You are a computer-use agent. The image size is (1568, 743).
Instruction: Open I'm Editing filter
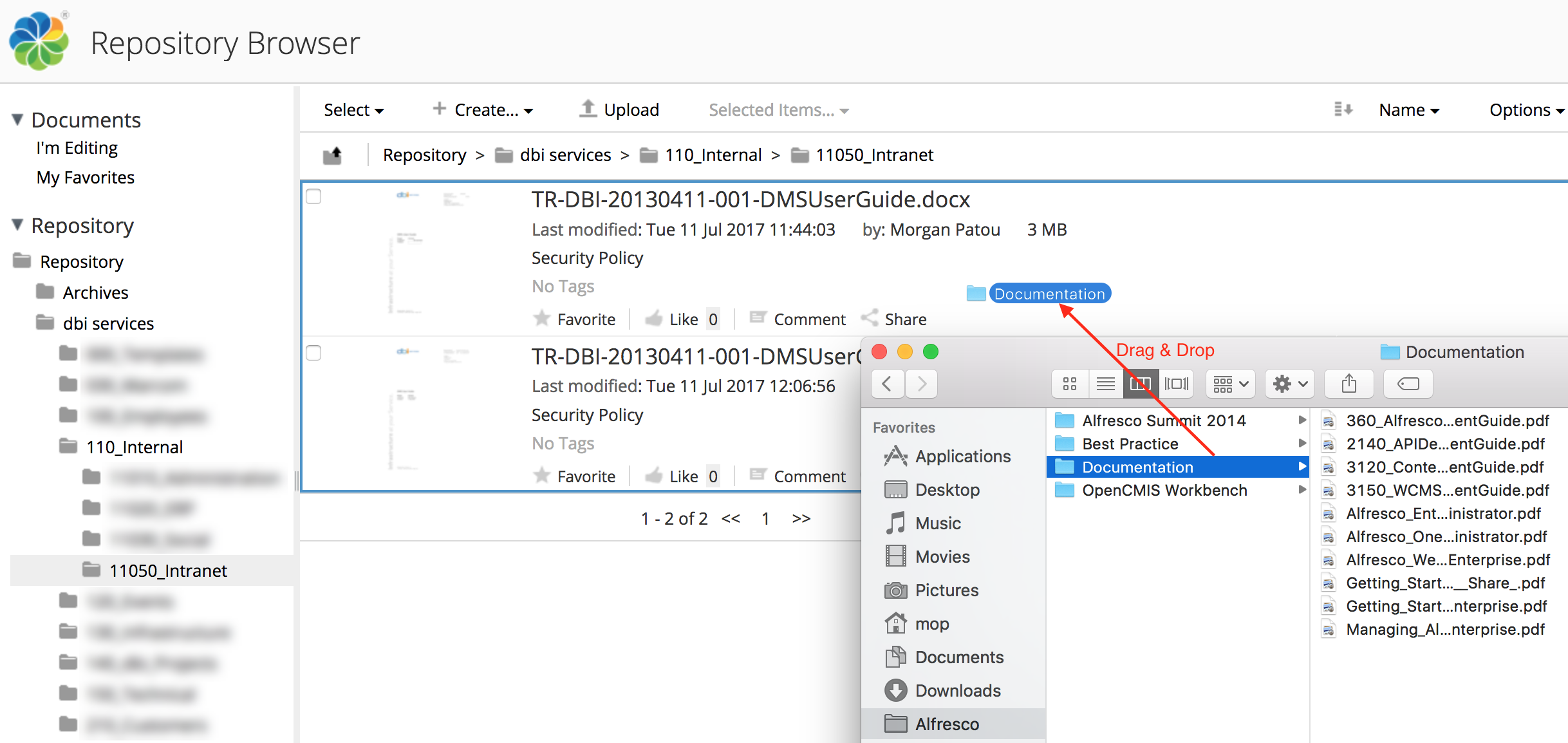tap(77, 148)
